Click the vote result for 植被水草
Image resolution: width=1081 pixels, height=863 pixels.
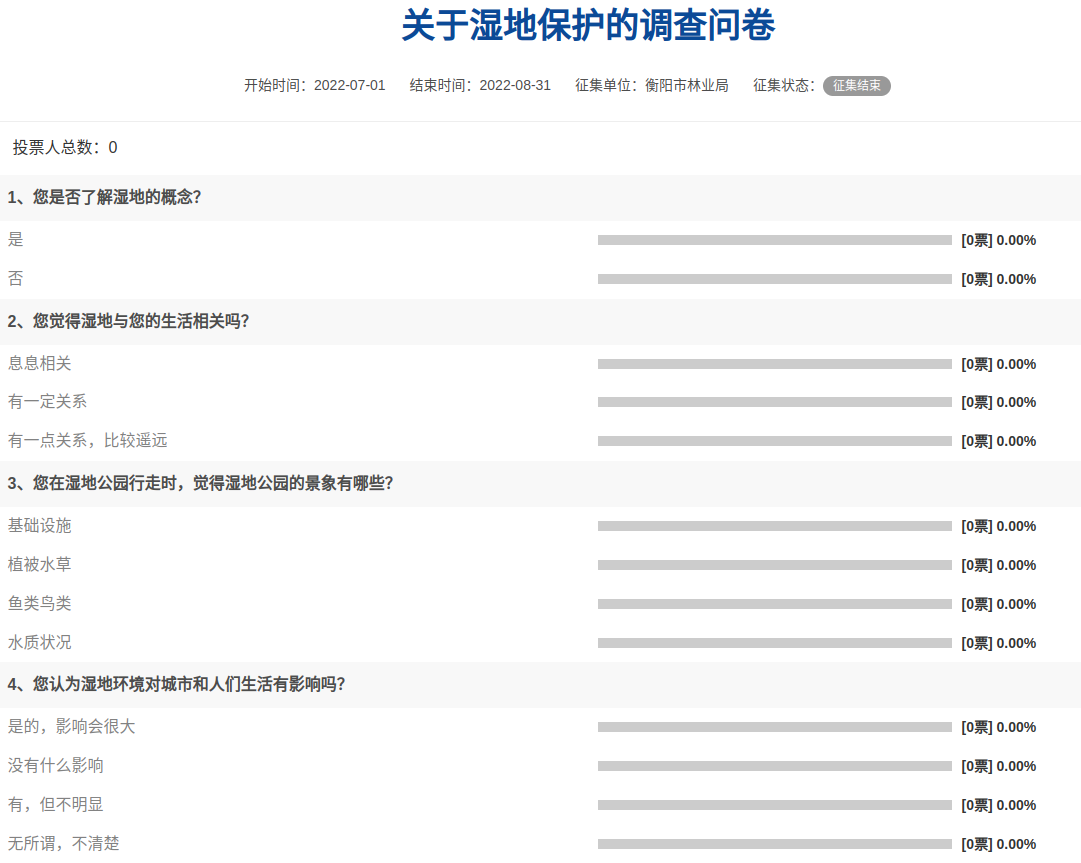(998, 565)
